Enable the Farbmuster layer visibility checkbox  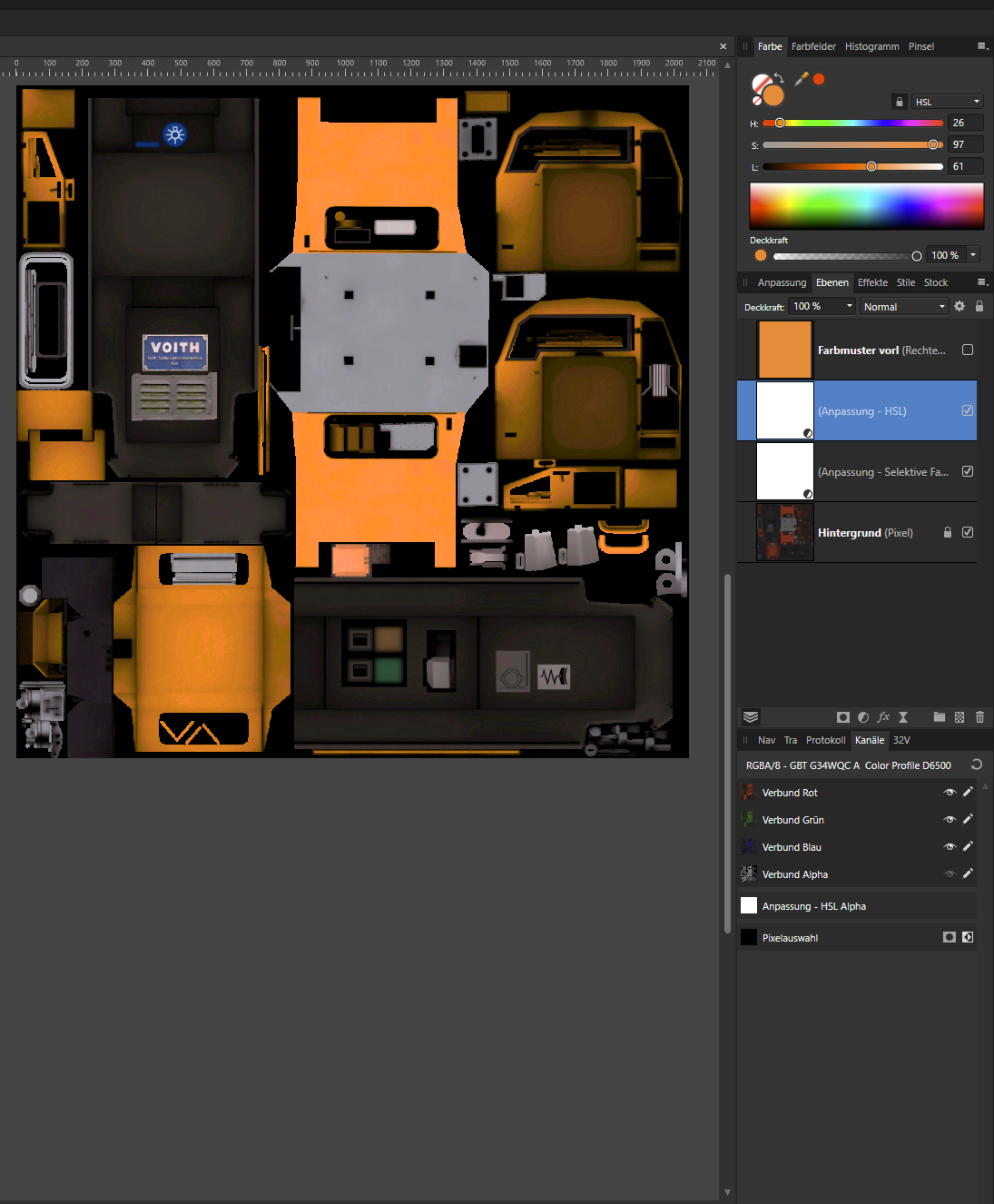pyautogui.click(x=968, y=350)
